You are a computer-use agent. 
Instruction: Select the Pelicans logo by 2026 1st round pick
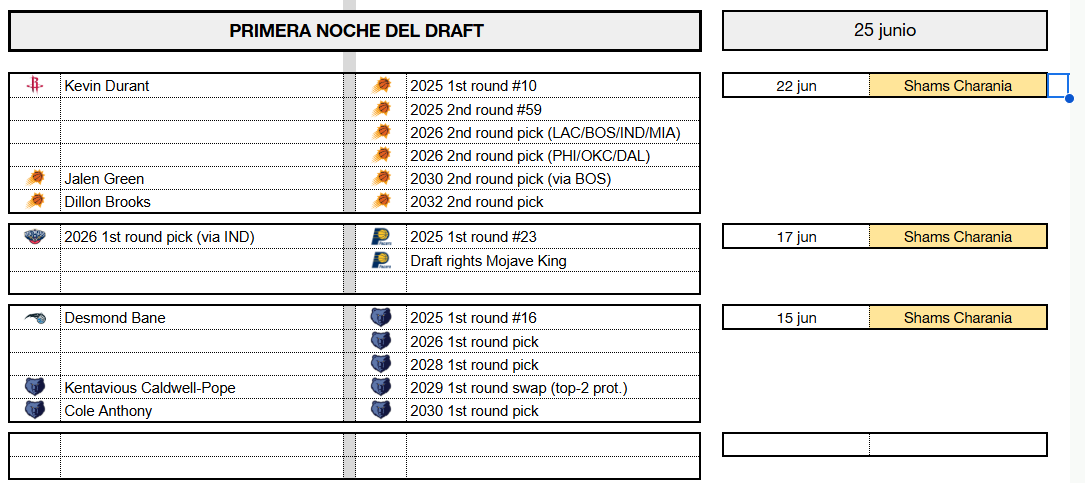point(35,237)
